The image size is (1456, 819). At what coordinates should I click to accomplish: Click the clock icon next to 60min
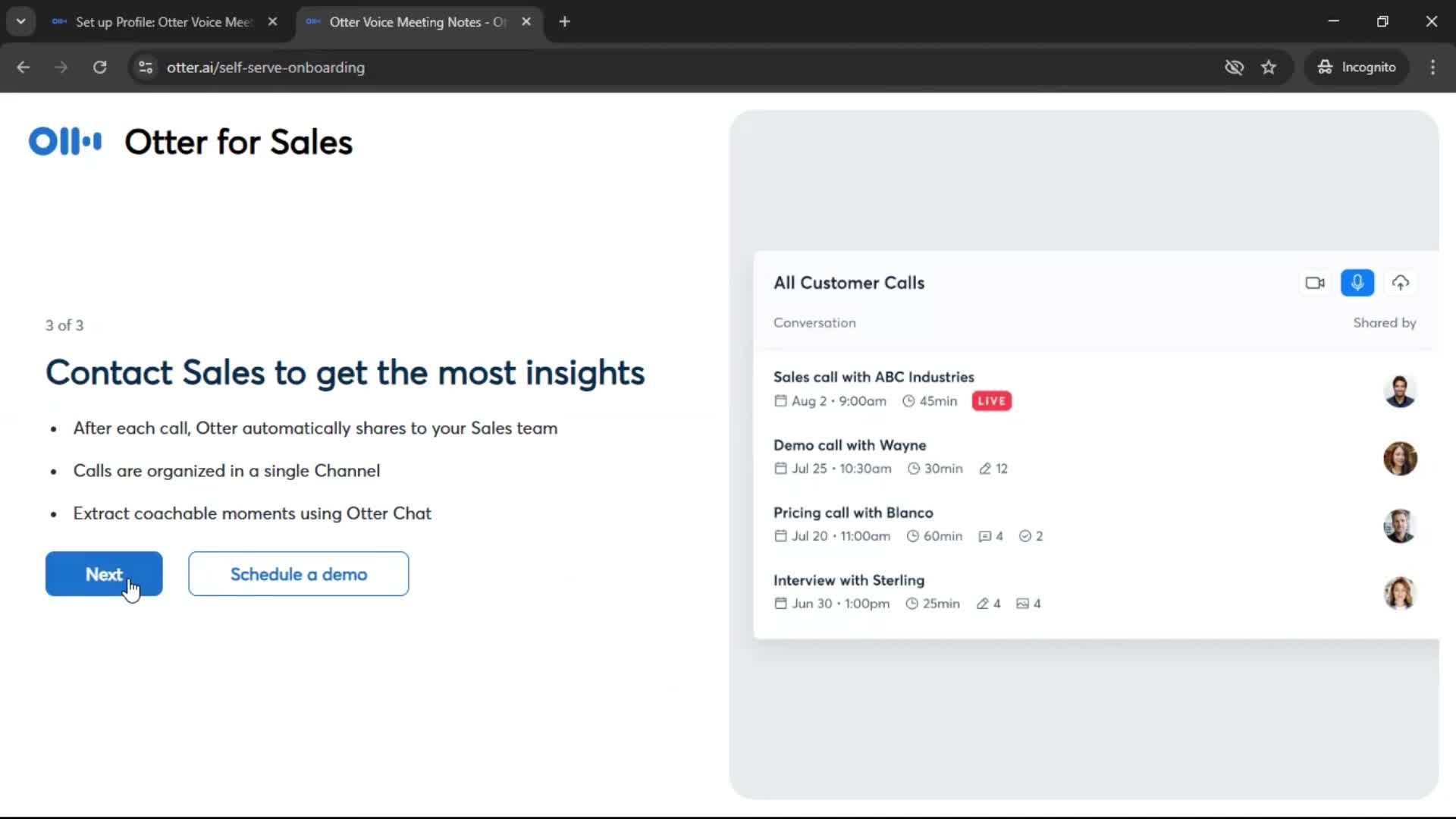point(913,536)
